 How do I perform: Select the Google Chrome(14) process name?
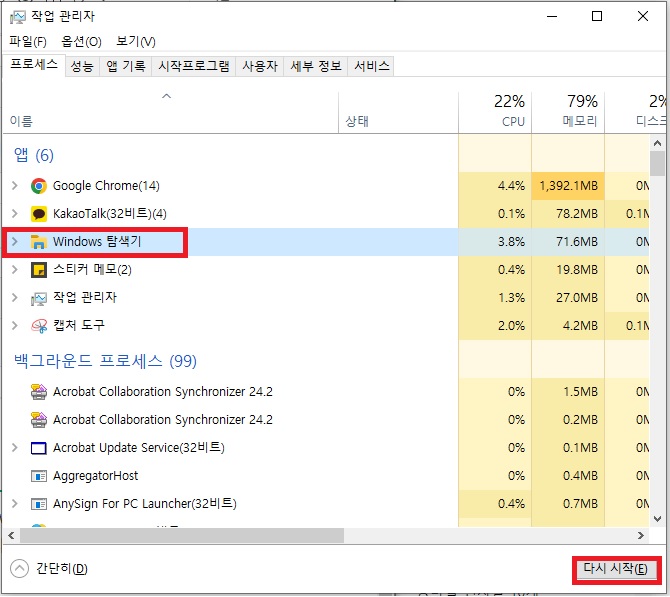point(106,186)
